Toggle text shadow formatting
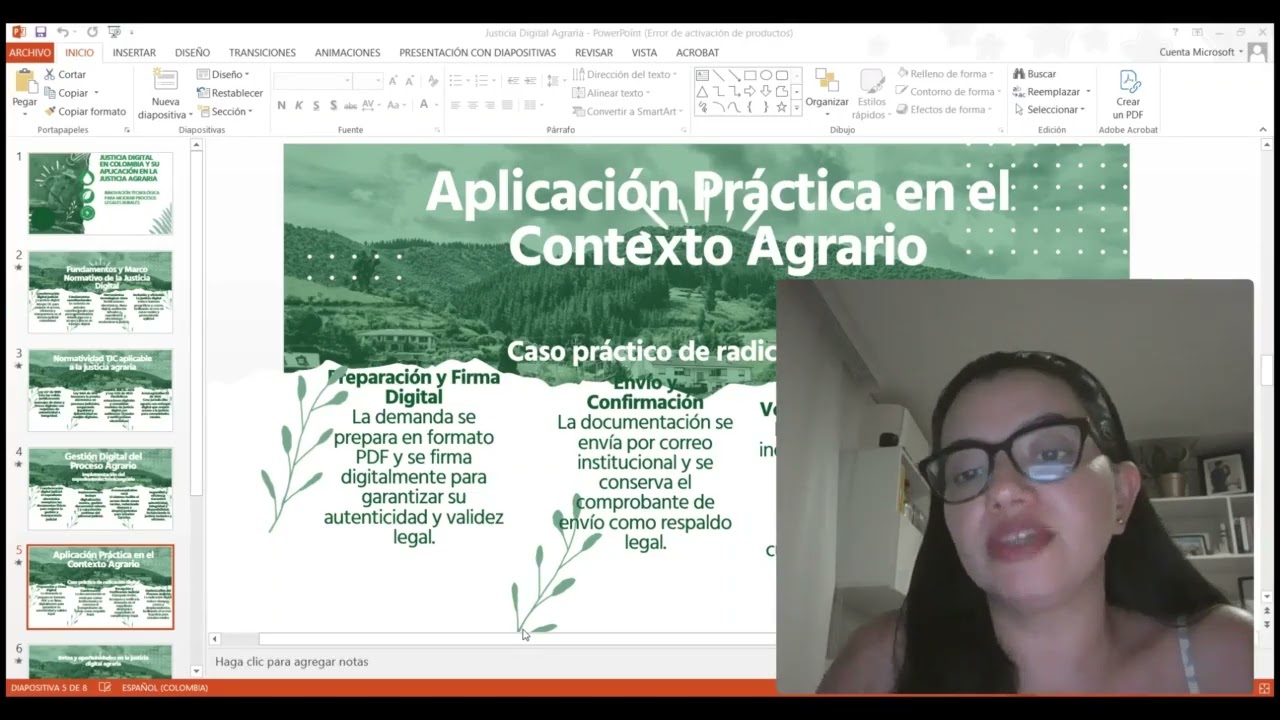The height and width of the screenshot is (720, 1280). click(334, 105)
